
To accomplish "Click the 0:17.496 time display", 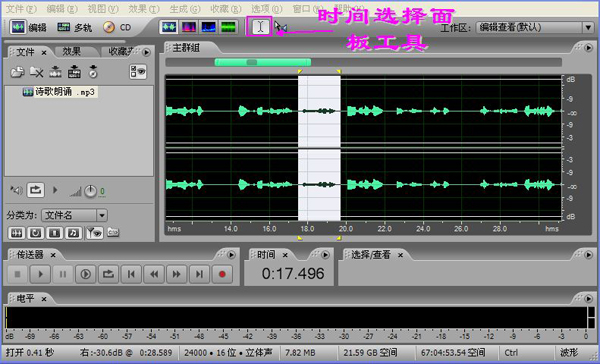I will [293, 274].
